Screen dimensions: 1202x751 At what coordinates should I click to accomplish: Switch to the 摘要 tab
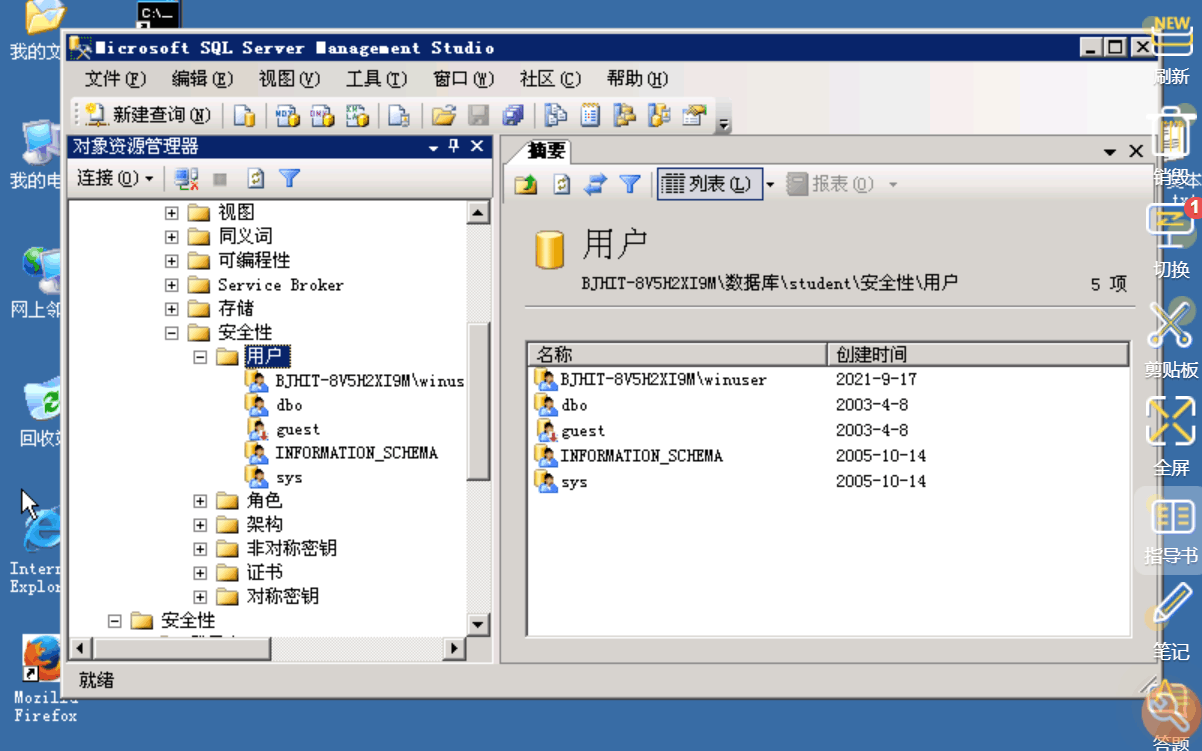pyautogui.click(x=546, y=151)
